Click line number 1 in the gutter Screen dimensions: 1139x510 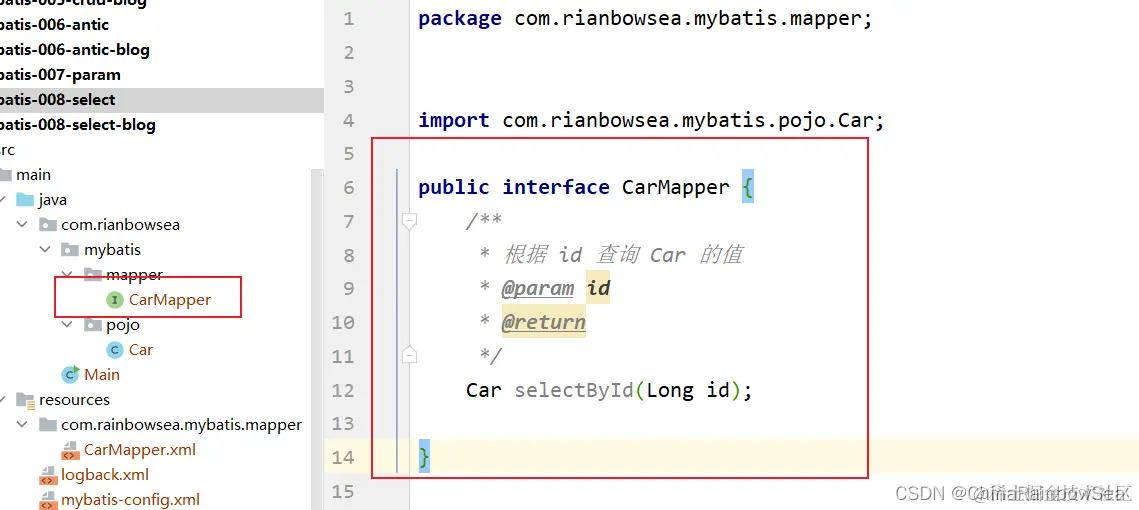click(x=349, y=19)
